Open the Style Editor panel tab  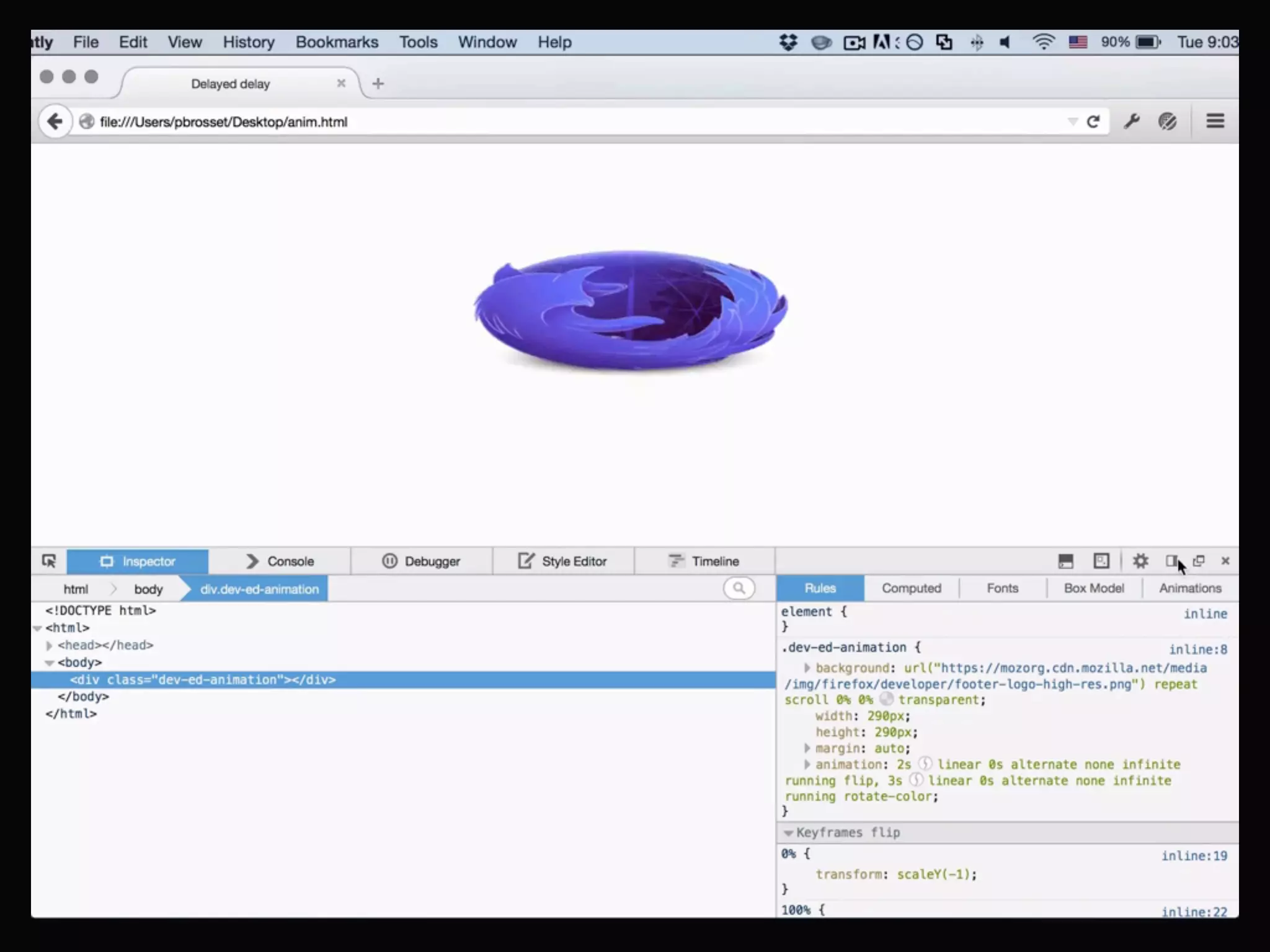tap(563, 561)
